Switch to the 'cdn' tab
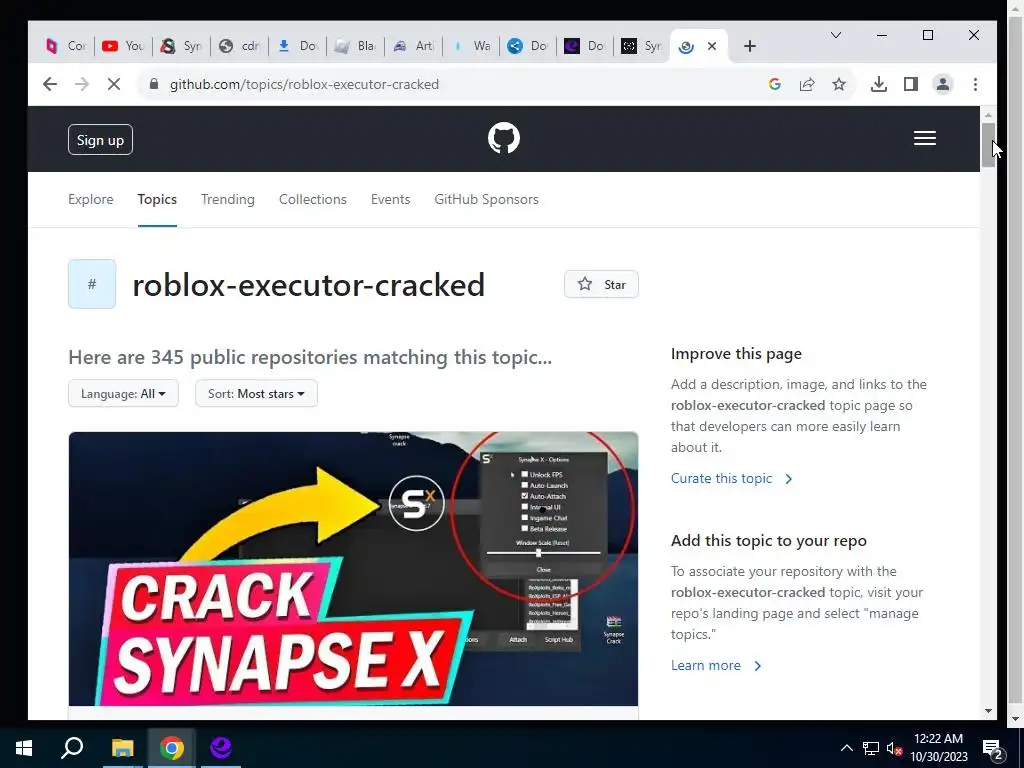 point(239,46)
